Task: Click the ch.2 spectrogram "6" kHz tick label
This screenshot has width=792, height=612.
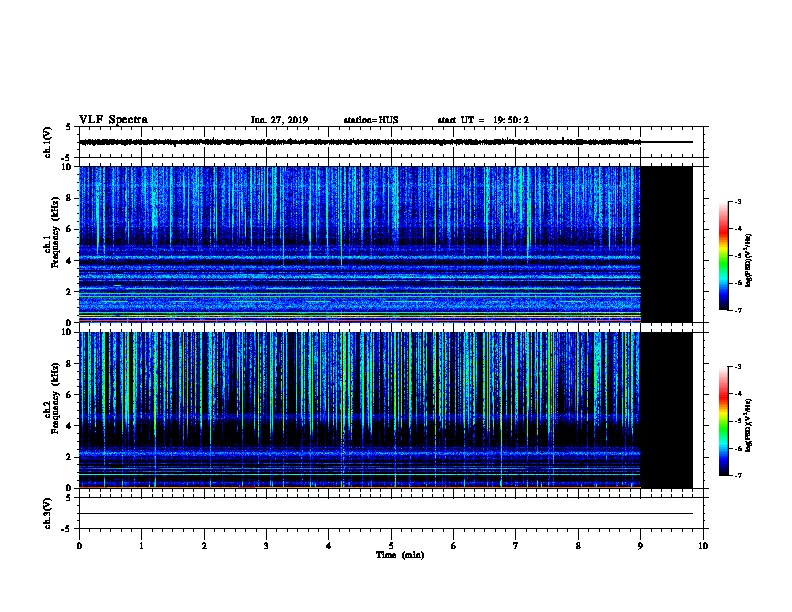Action: [70, 395]
